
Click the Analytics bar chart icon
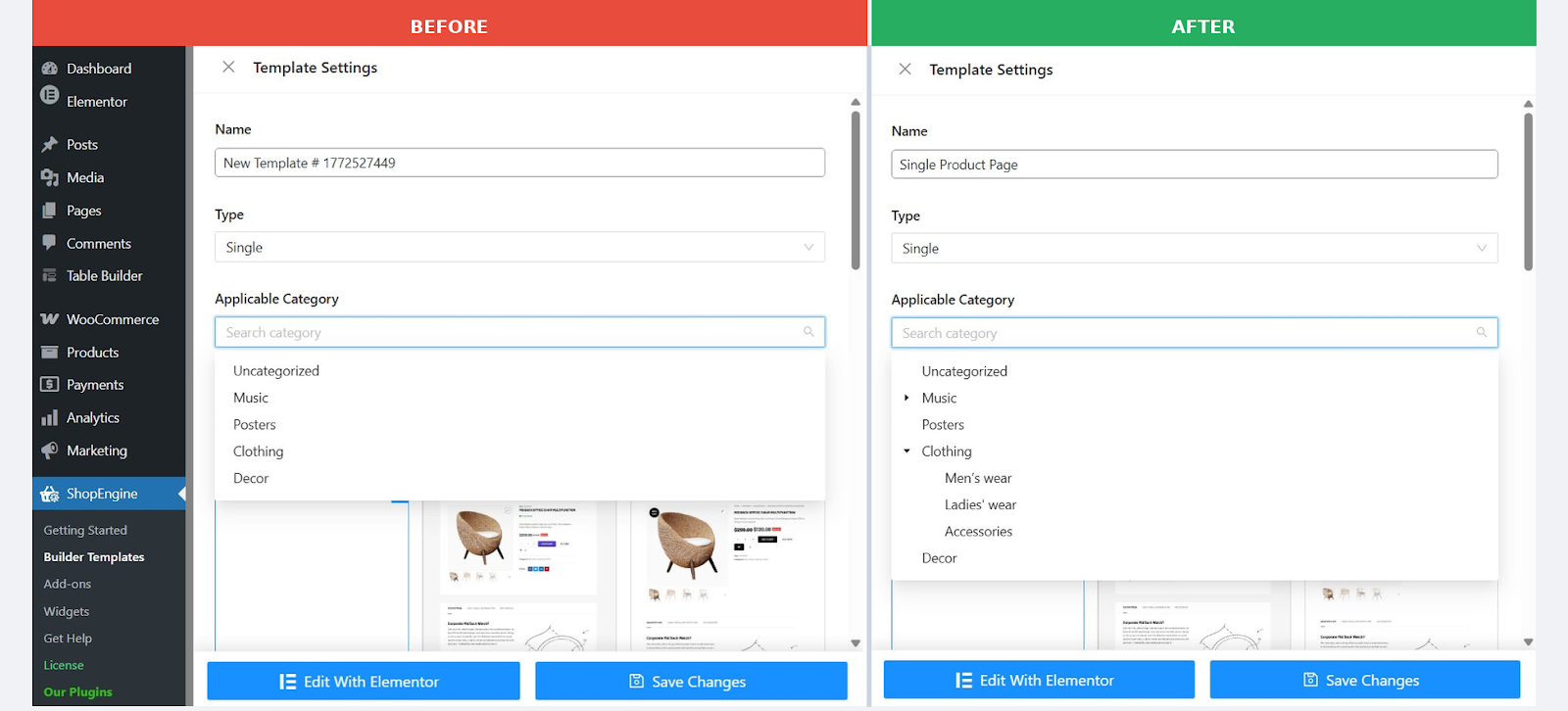click(50, 418)
